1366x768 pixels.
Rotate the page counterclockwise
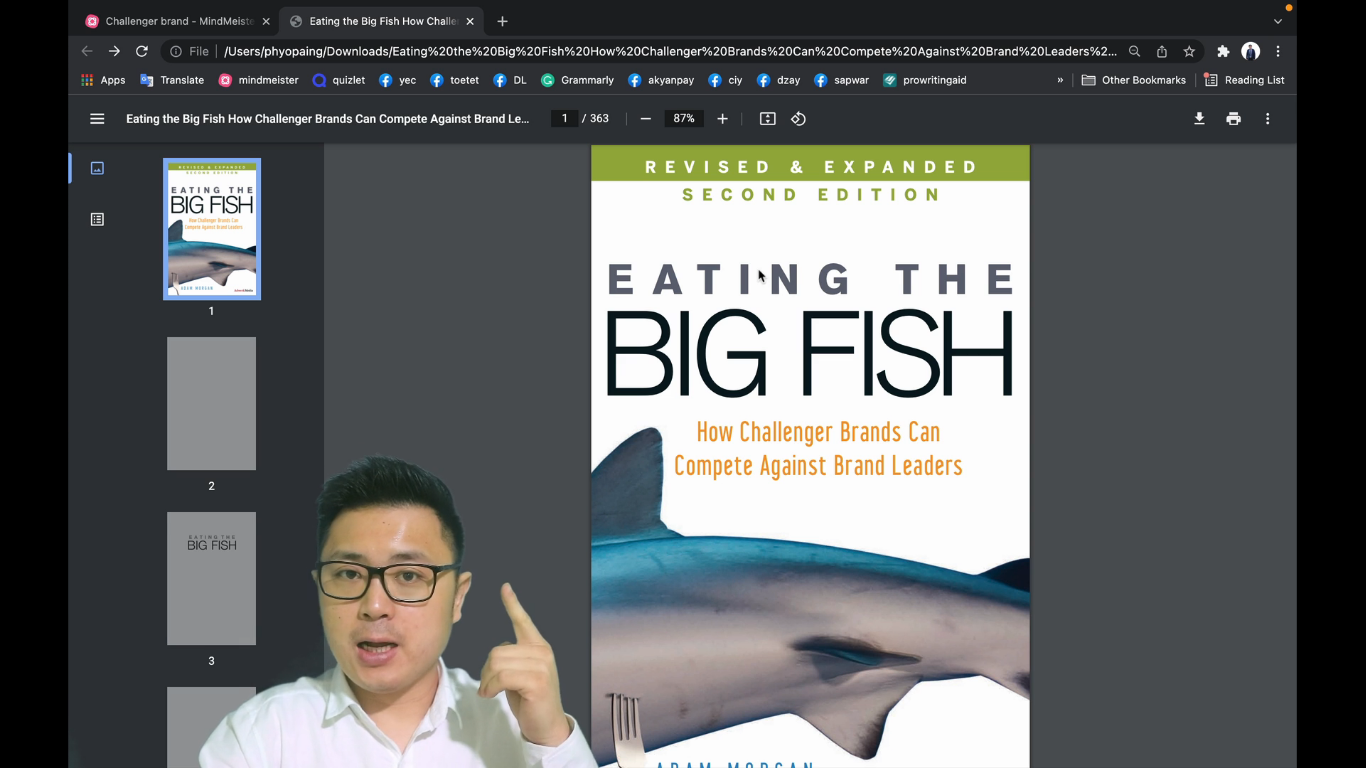pyautogui.click(x=798, y=119)
